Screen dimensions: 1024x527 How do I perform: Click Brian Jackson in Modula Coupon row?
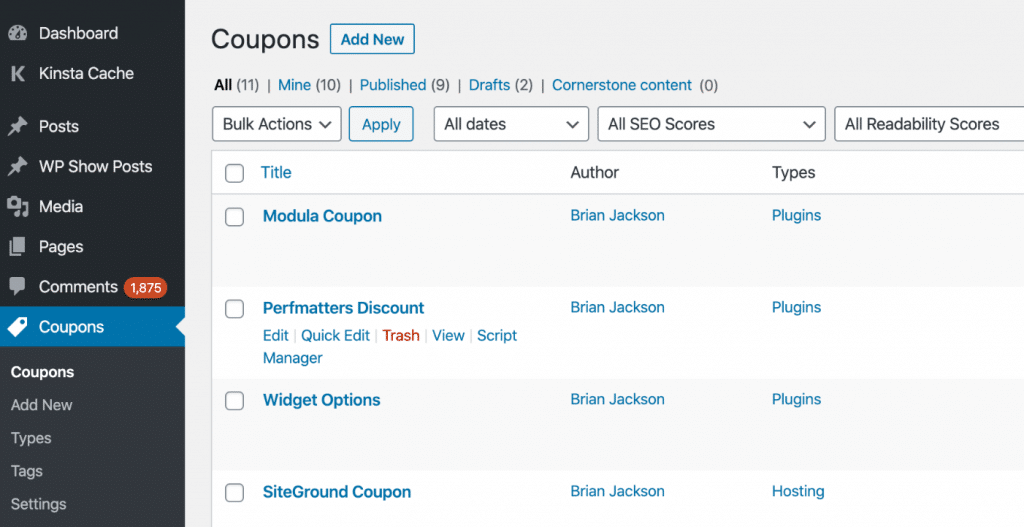point(618,216)
